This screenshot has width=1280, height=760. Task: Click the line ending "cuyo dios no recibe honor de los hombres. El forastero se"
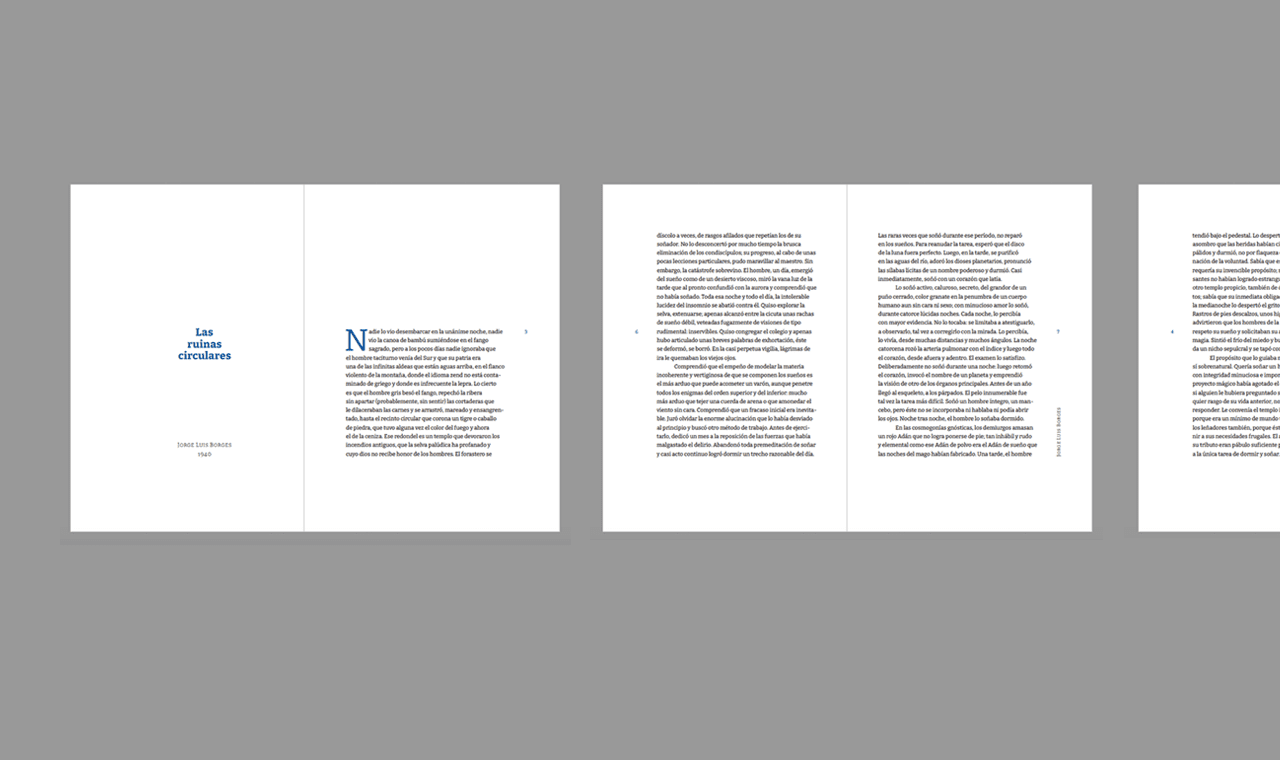(x=419, y=454)
